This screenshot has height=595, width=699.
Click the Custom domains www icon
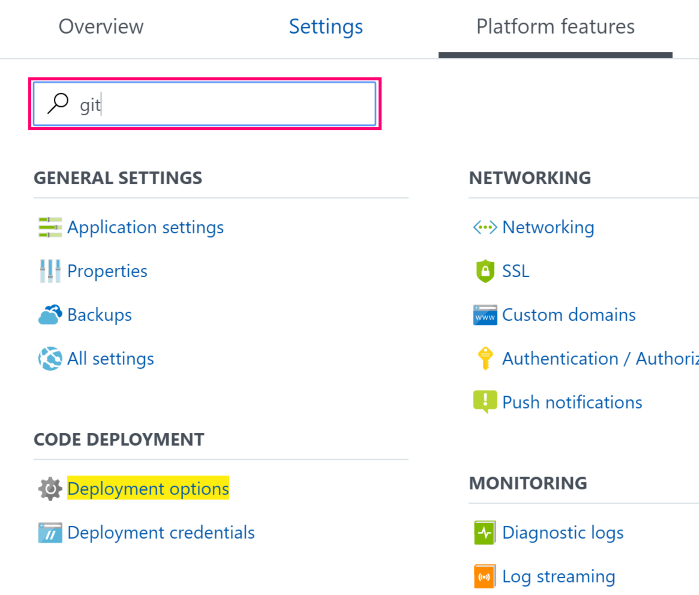(484, 315)
